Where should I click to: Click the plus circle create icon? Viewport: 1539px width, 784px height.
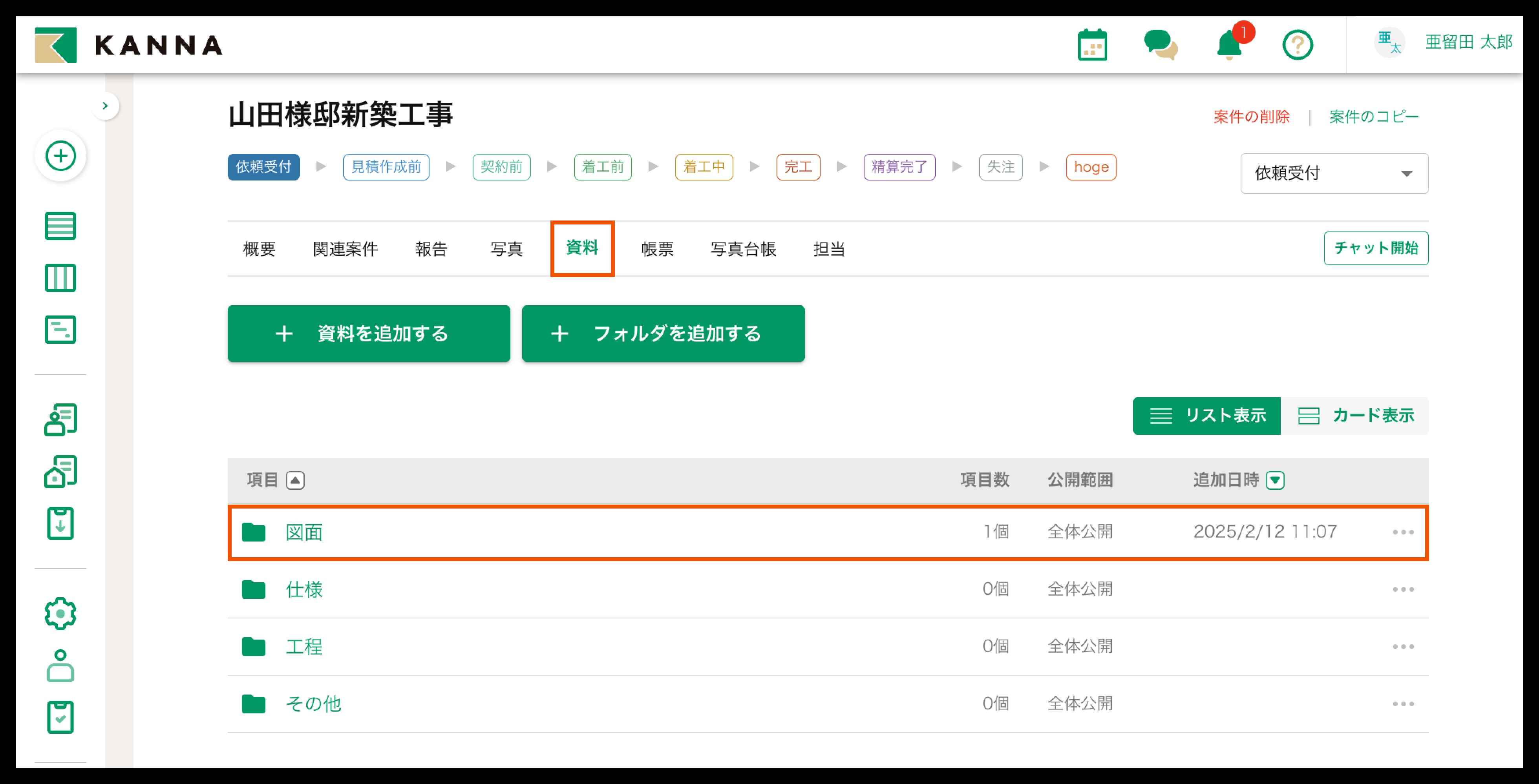point(61,157)
